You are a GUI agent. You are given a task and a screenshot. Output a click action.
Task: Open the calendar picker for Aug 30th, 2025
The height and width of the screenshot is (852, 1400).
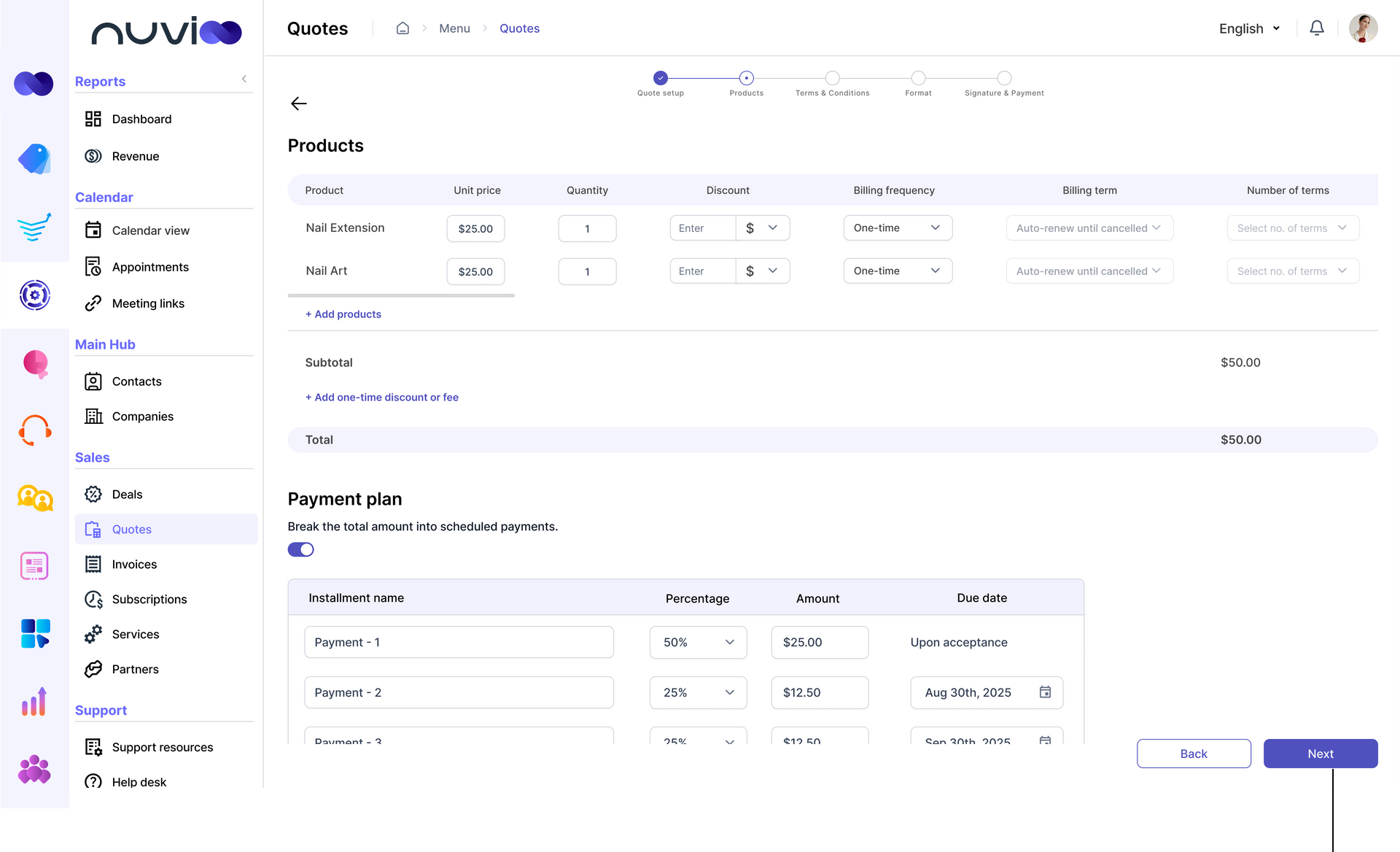(x=1045, y=692)
